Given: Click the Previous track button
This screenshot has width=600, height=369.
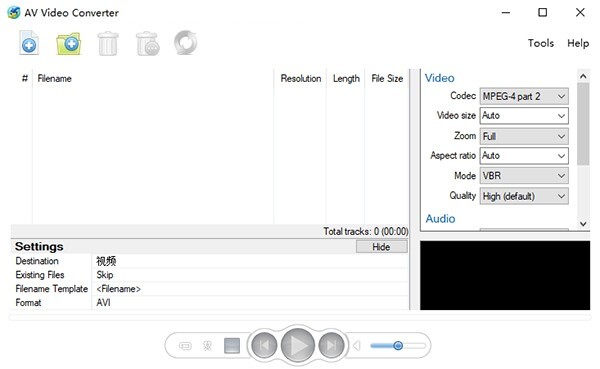Looking at the screenshot, I should (264, 345).
